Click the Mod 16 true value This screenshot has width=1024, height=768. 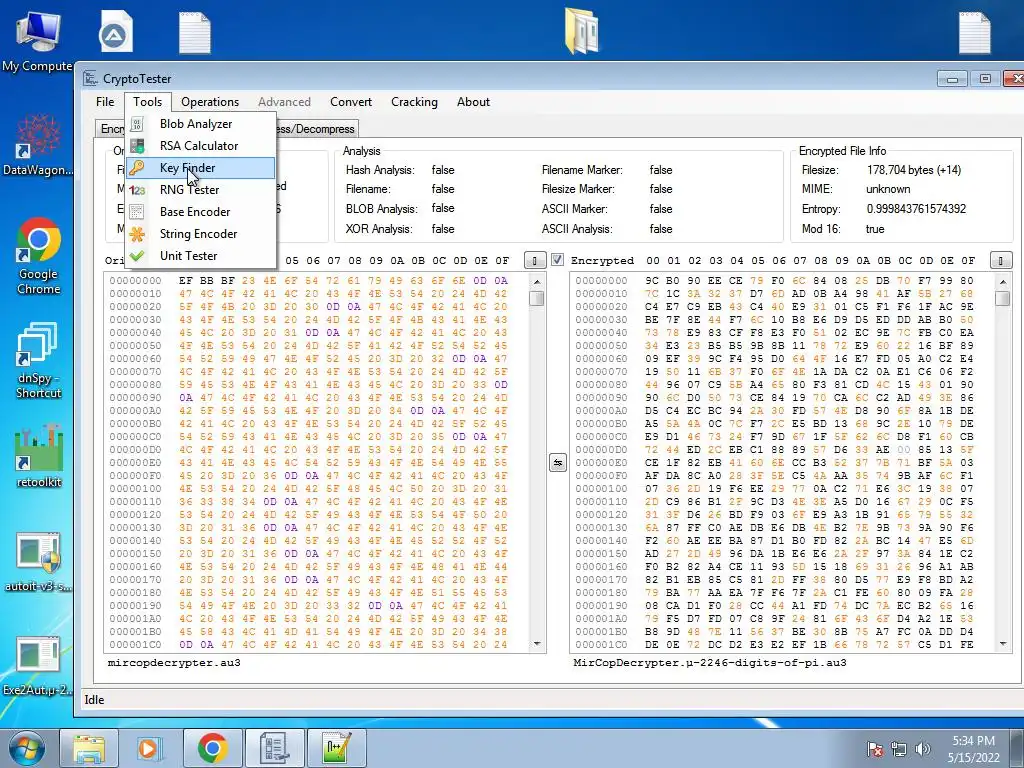click(875, 229)
